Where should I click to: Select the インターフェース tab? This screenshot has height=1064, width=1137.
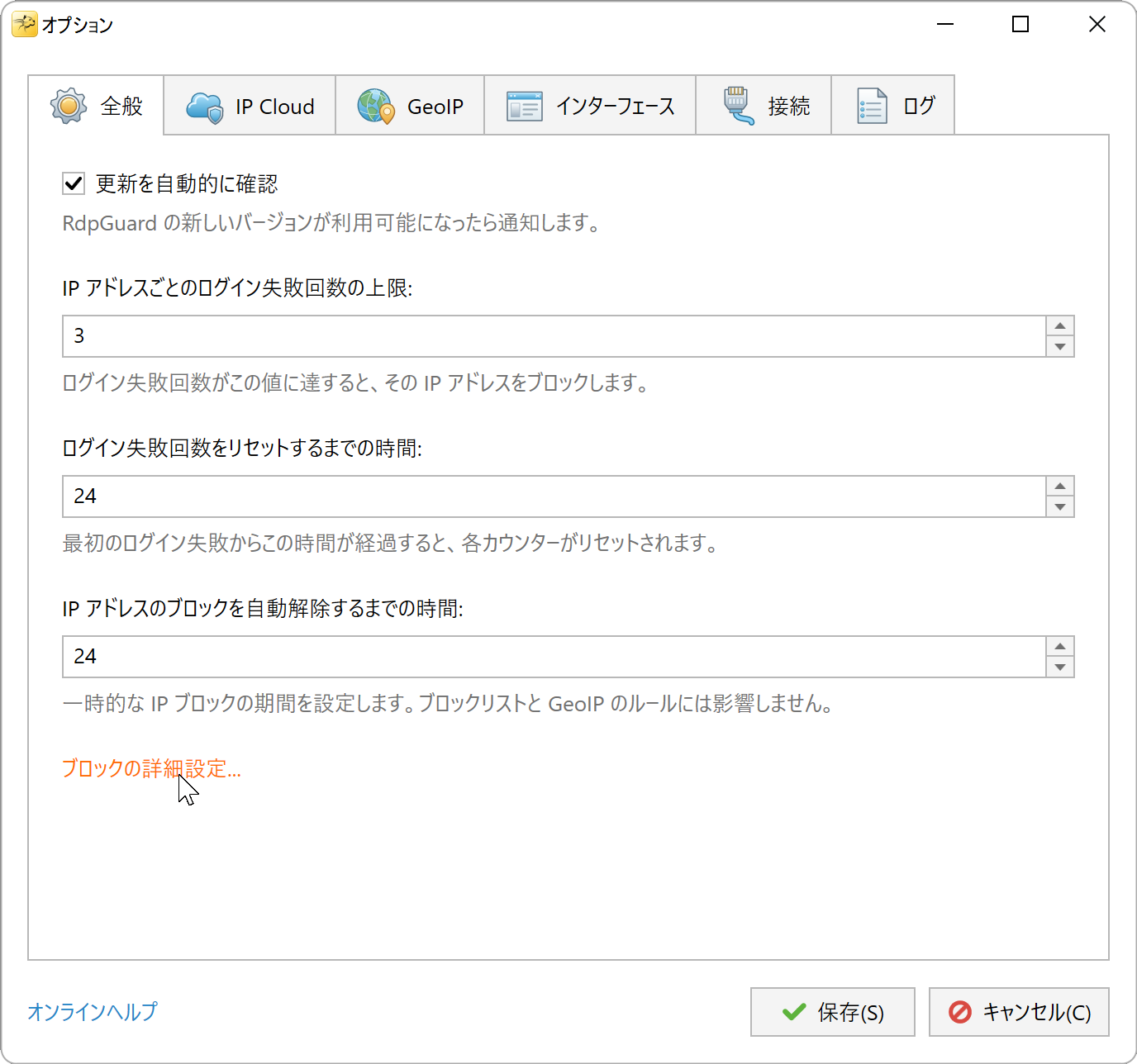pos(590,106)
